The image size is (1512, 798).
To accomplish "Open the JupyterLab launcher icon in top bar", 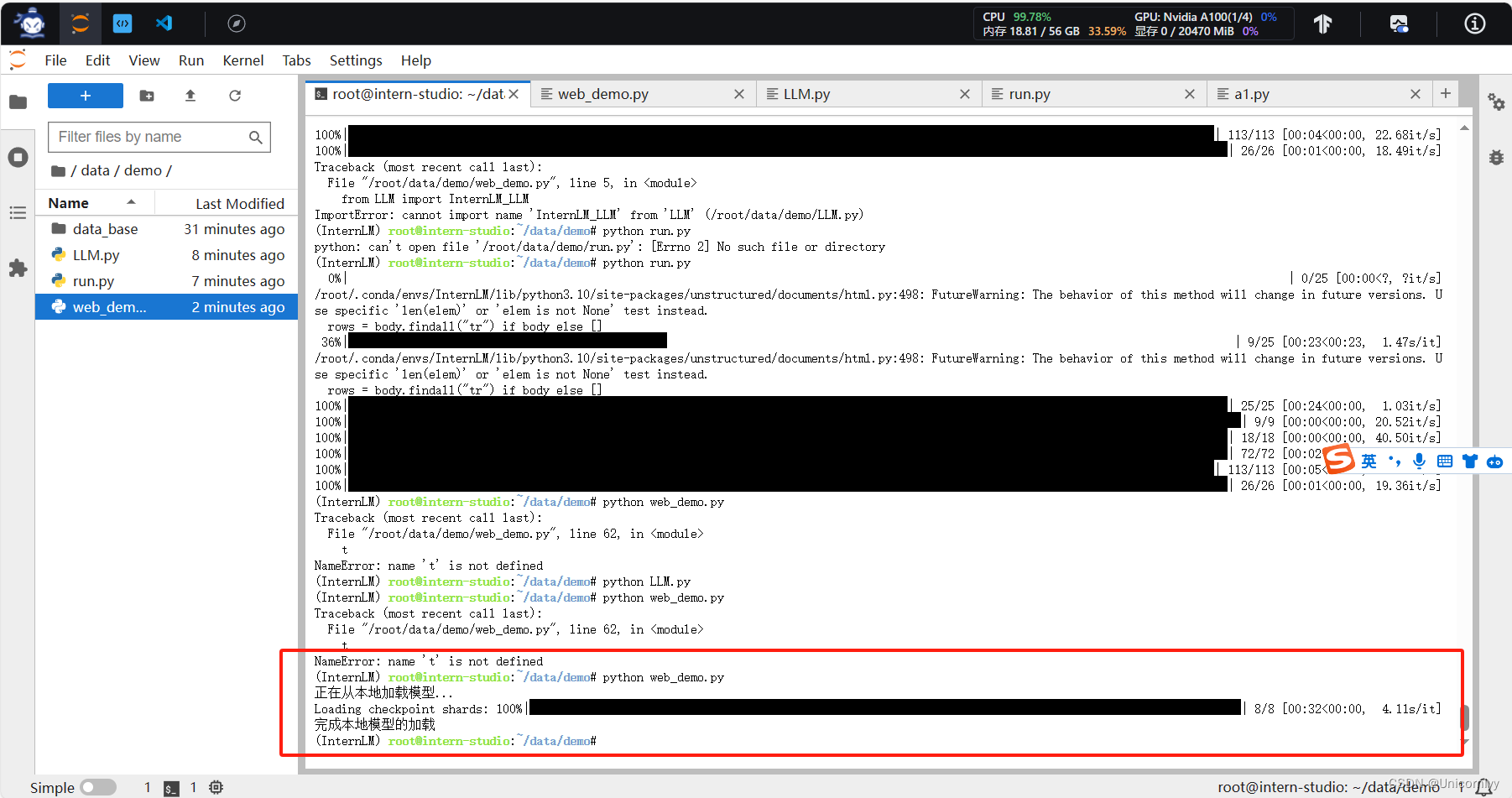I will (81, 23).
